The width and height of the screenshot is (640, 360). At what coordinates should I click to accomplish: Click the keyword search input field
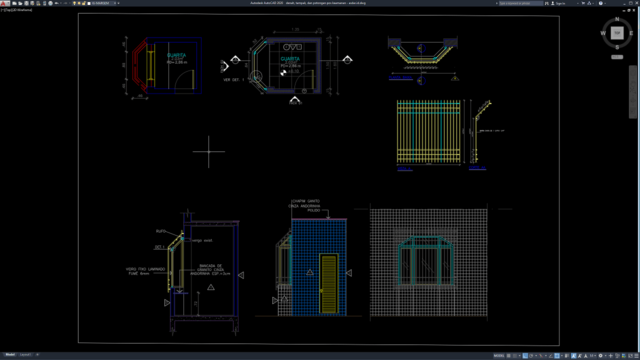click(x=521, y=3)
